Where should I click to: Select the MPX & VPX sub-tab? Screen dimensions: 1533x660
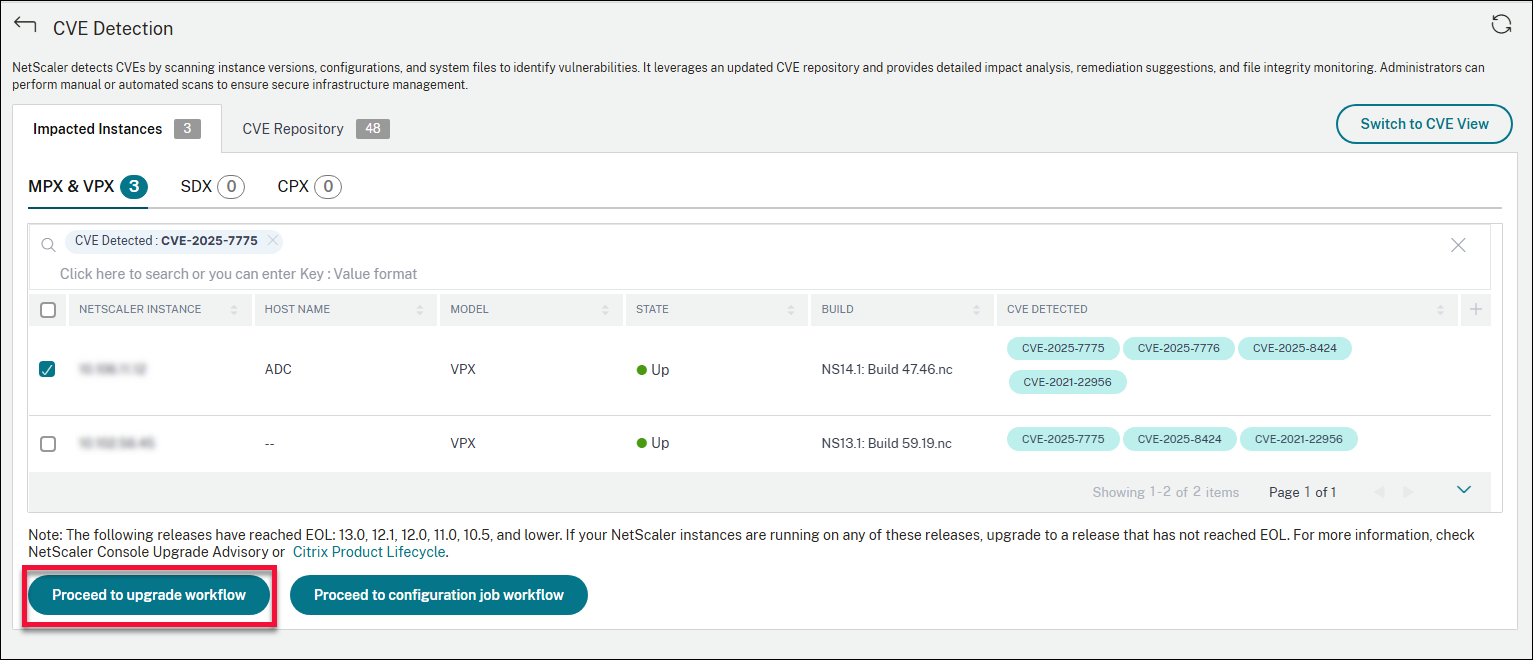pos(88,187)
